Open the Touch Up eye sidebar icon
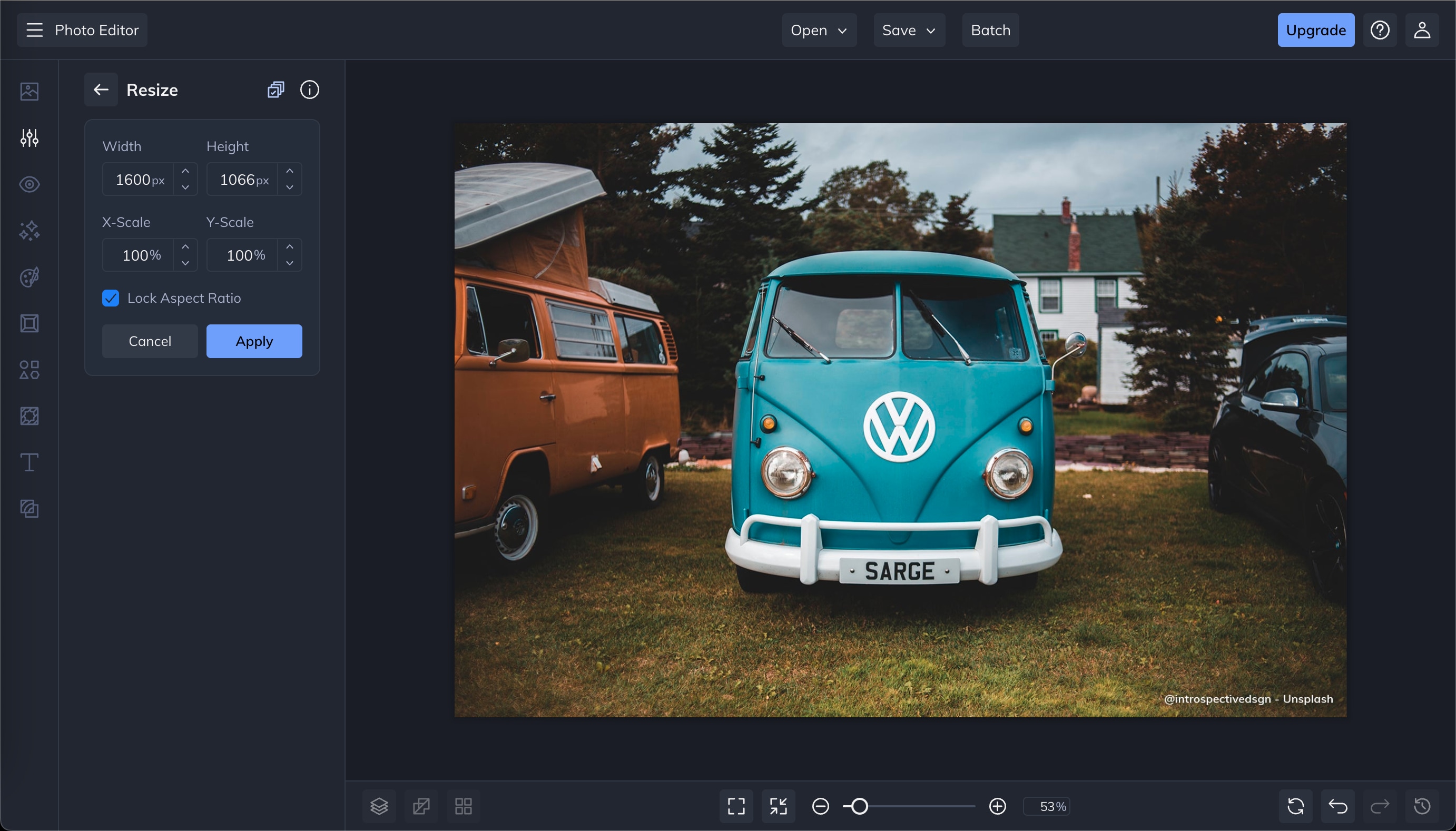1456x831 pixels. pyautogui.click(x=29, y=184)
